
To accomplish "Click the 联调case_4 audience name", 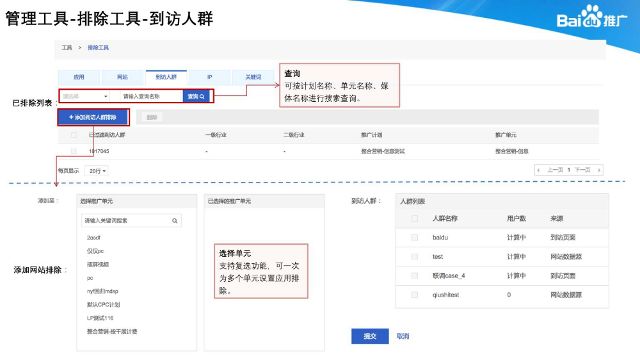I will click(x=449, y=276).
